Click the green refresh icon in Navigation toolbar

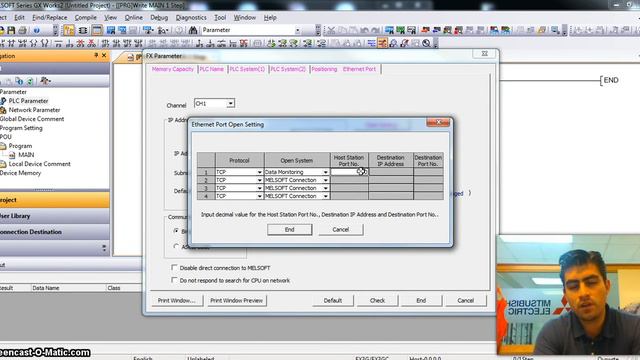[30, 81]
